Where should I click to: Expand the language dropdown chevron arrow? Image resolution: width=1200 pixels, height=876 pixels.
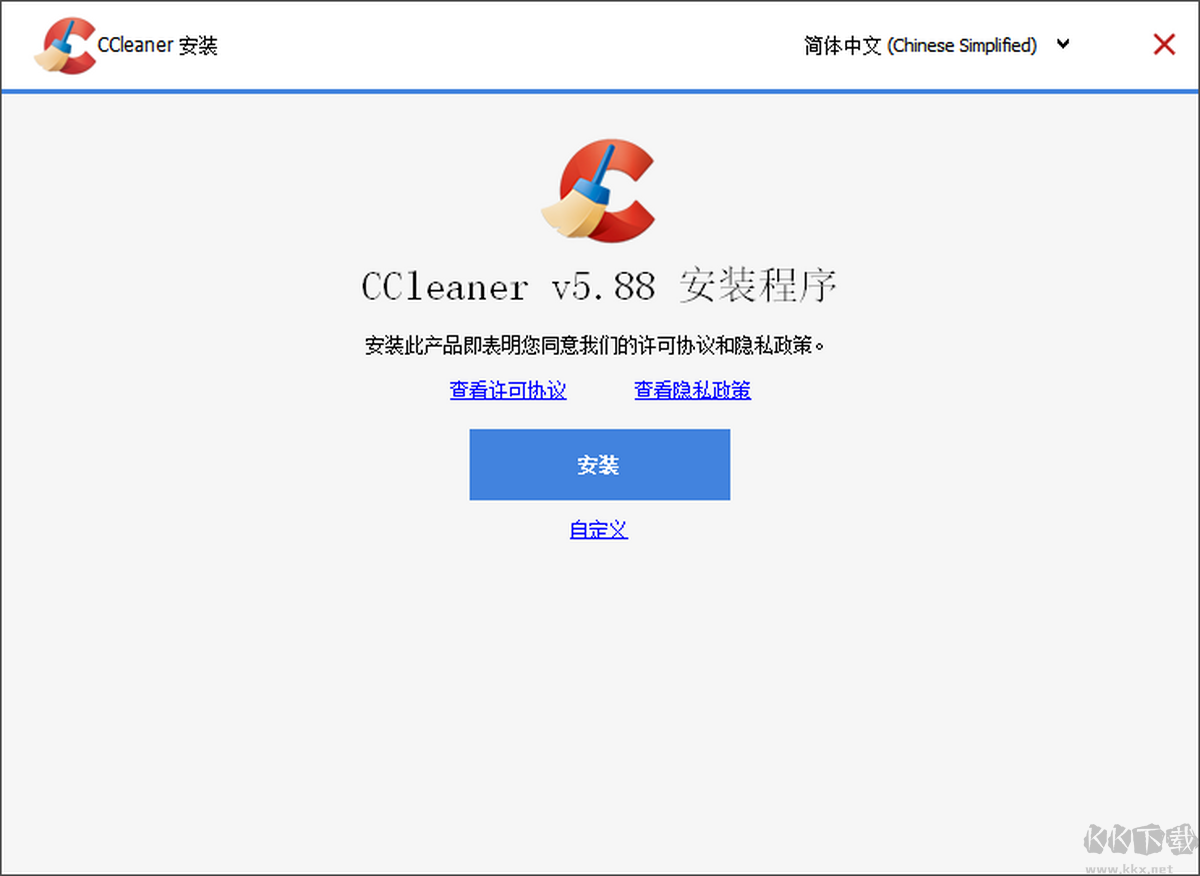[1063, 44]
